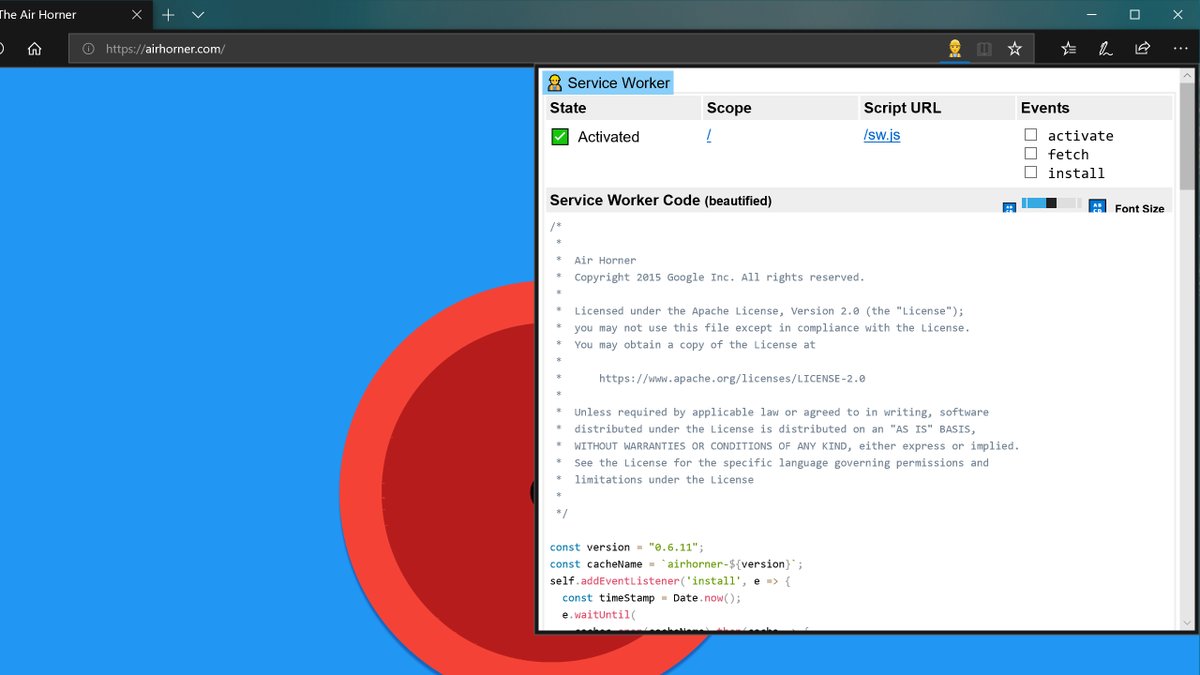Click the Home button icon
1200x675 pixels.
tap(34, 48)
